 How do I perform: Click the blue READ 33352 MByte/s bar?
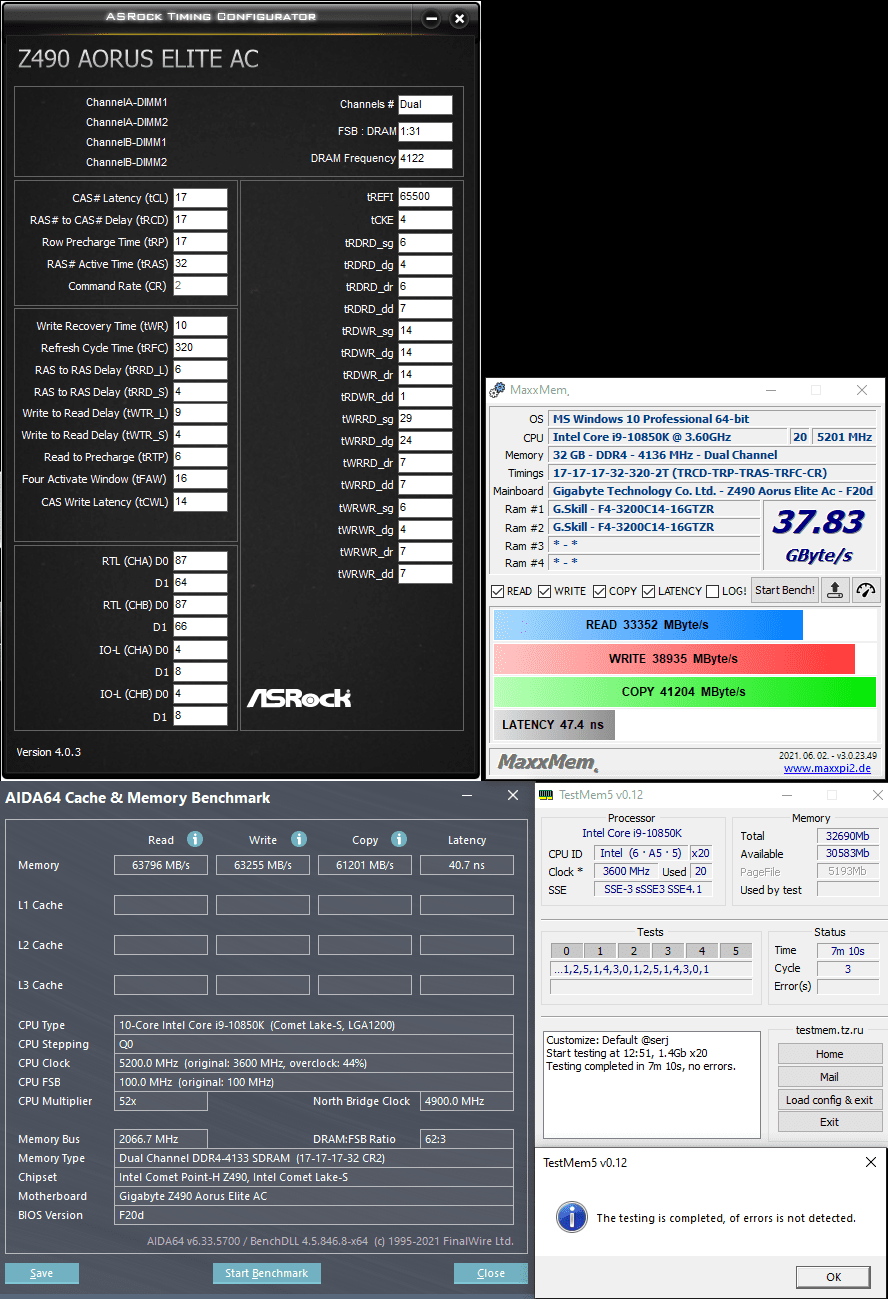(x=648, y=625)
